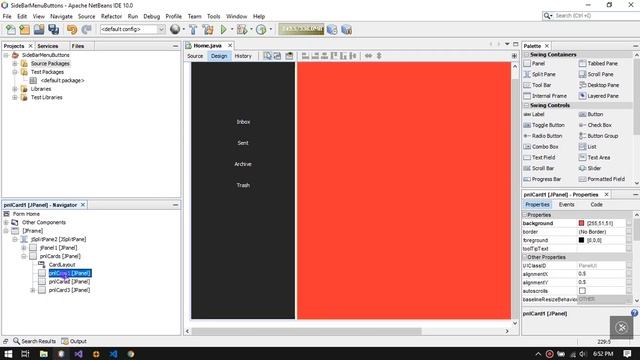Image resolution: width=640 pixels, height=360 pixels.
Task: Click the Selection Mode icon in designer toolbar
Action: pos(267,56)
